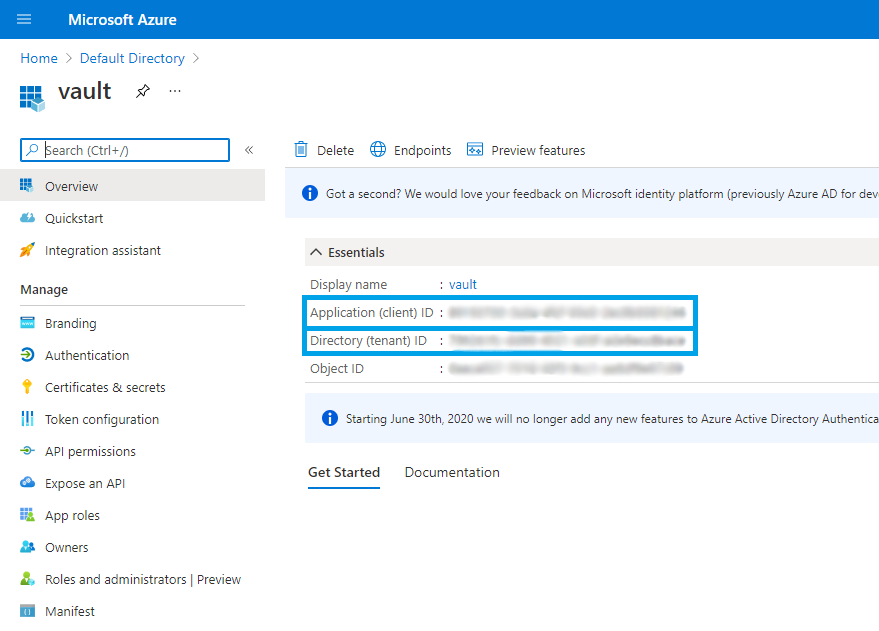Click the Certificates key icon
The width and height of the screenshot is (879, 631).
coord(27,387)
